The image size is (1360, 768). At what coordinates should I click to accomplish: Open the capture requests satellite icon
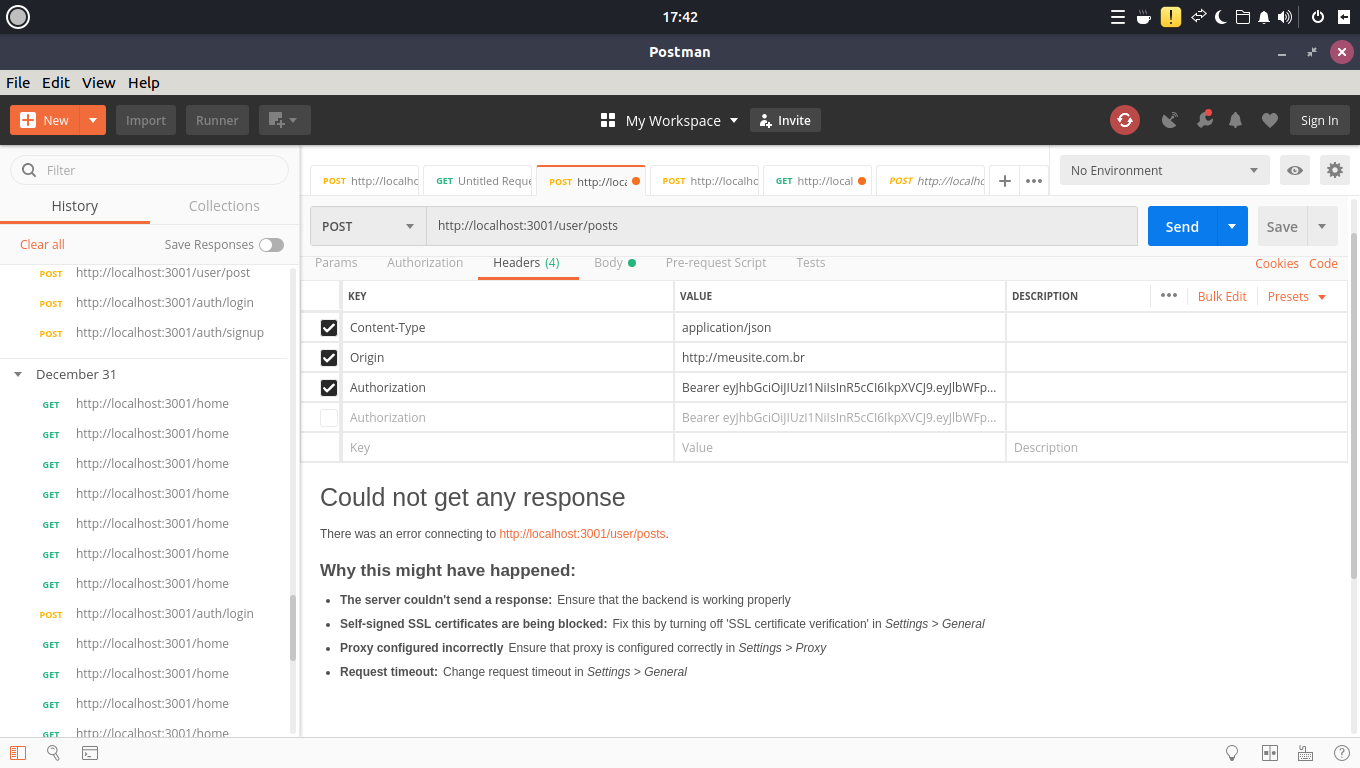coord(1169,120)
